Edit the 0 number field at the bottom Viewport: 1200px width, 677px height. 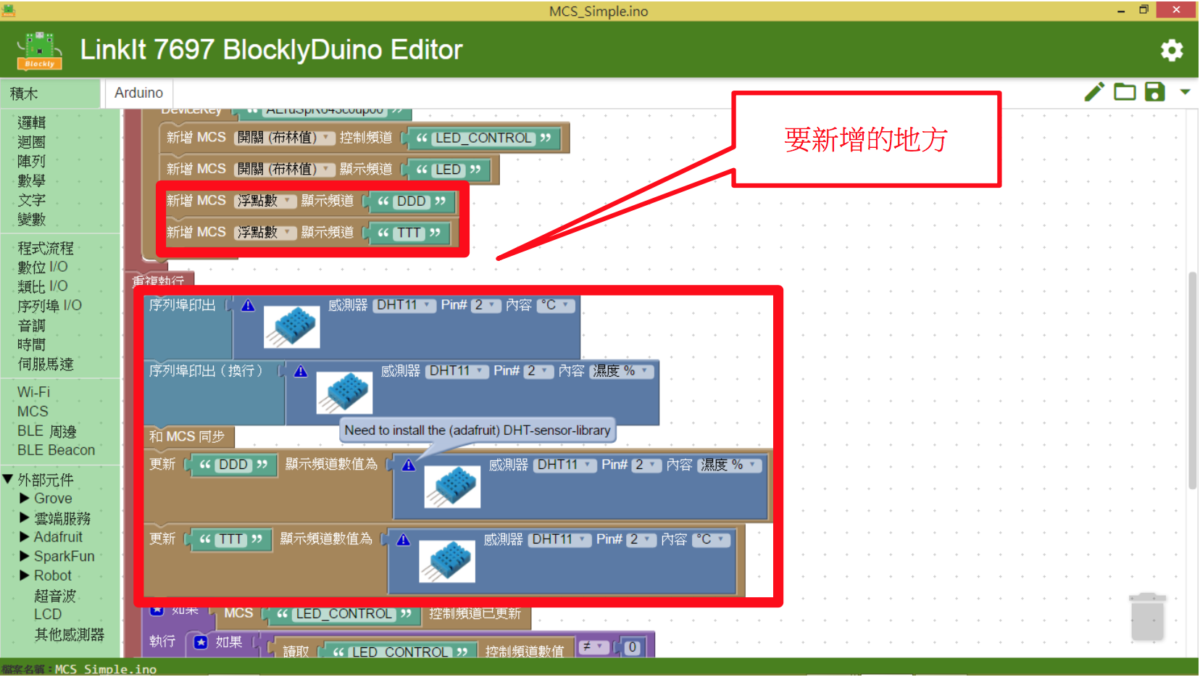[x=631, y=650]
